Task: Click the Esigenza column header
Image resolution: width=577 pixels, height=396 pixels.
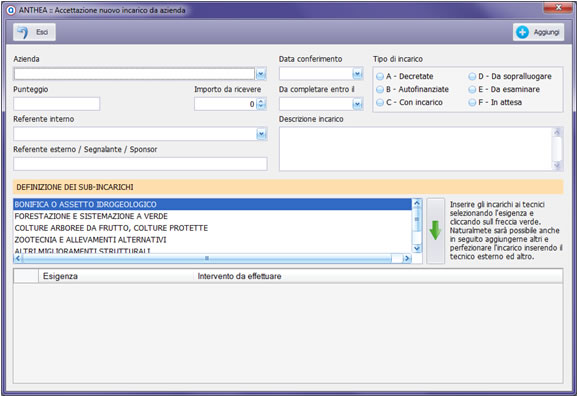Action: (x=116, y=276)
